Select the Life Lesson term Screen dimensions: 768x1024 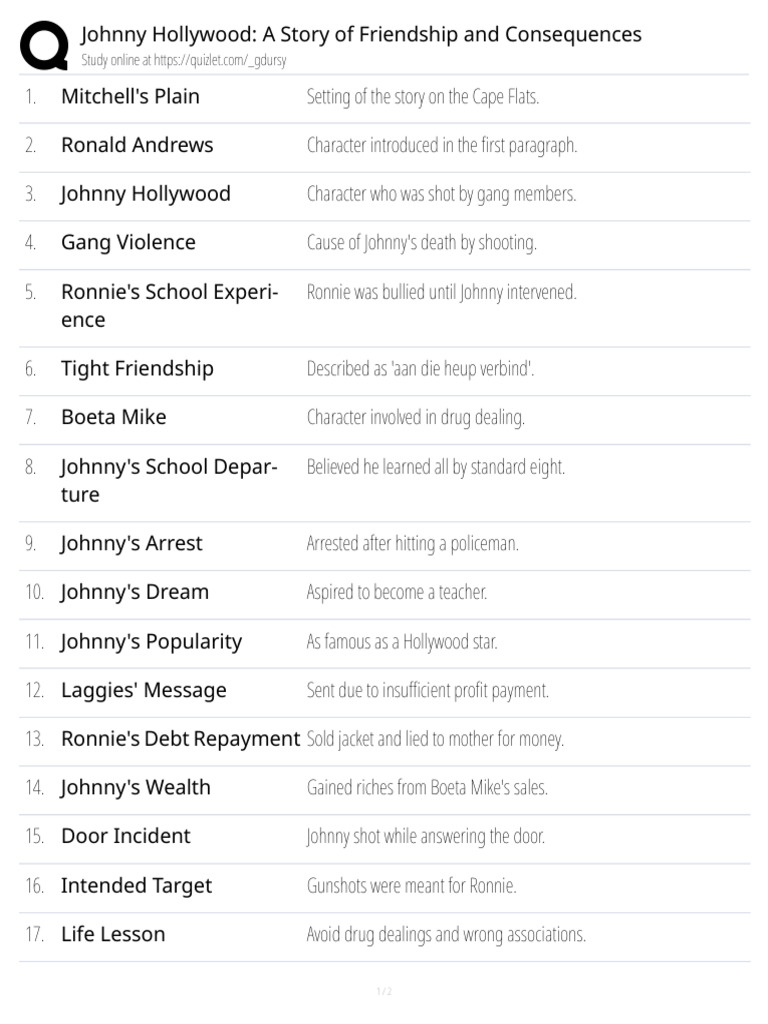[113, 935]
